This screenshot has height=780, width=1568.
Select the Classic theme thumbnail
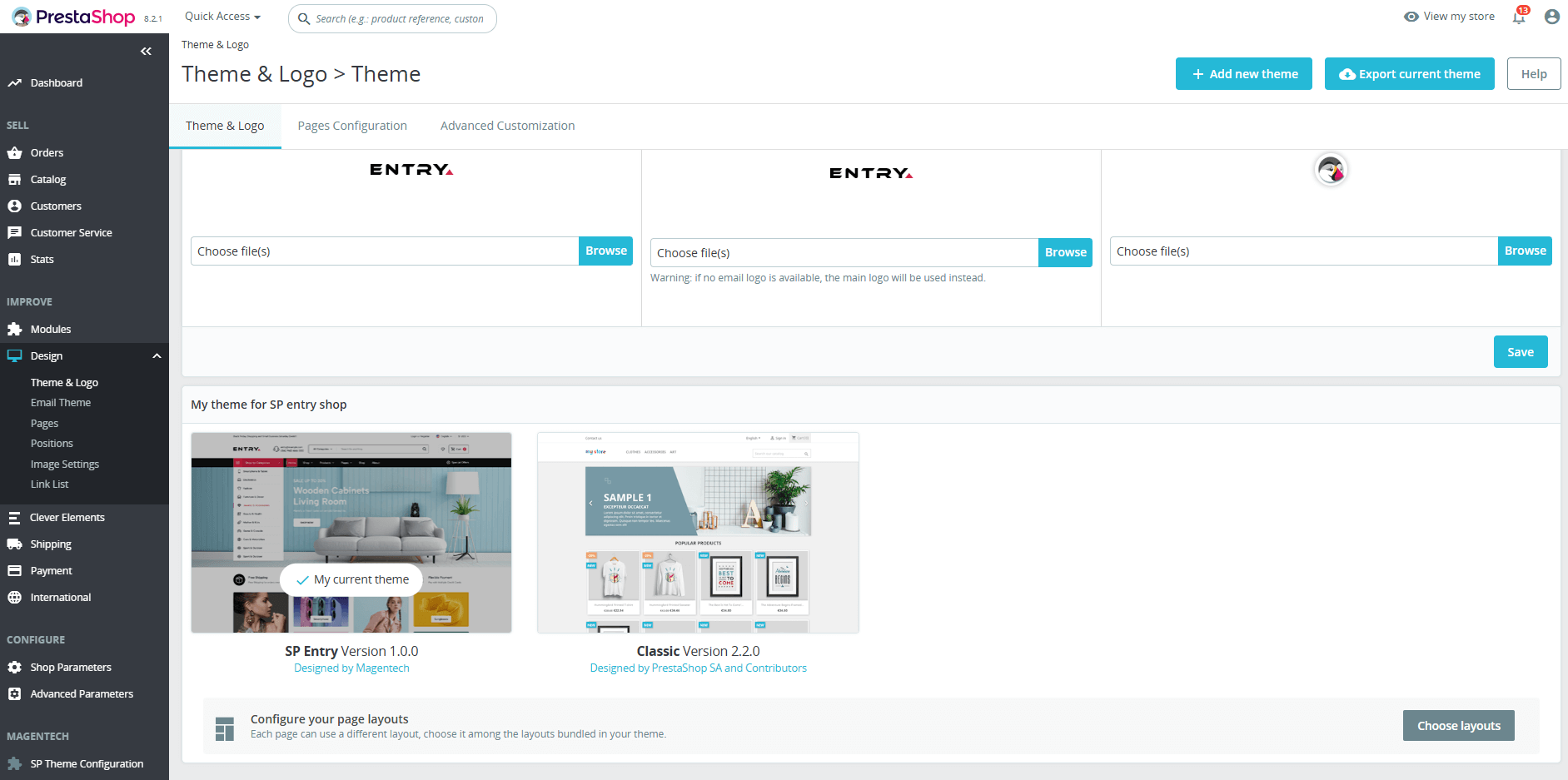[x=698, y=533]
